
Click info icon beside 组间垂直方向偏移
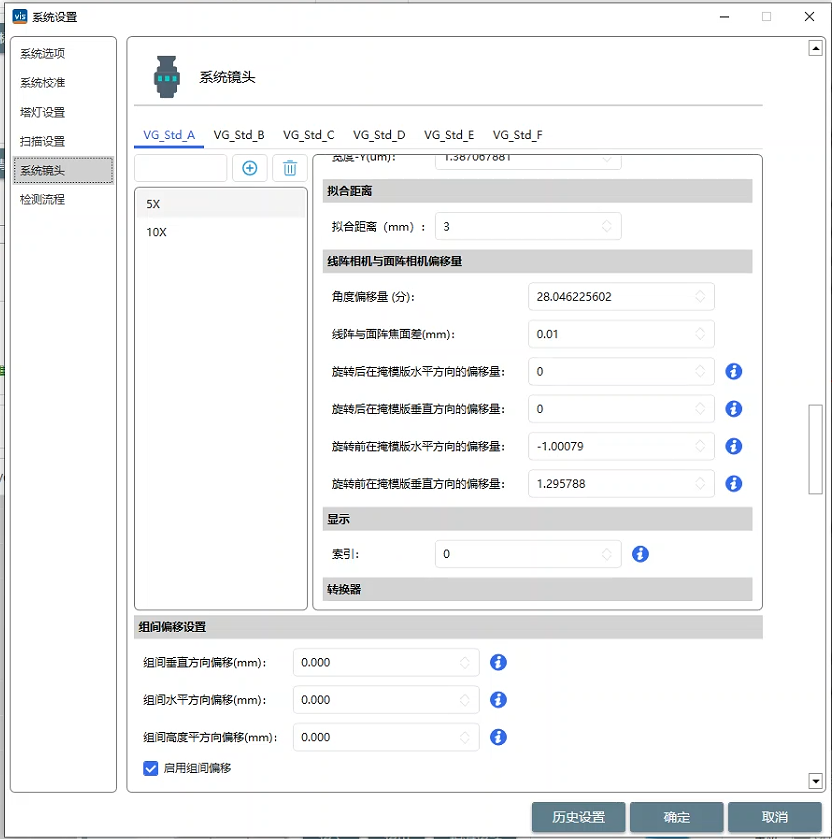pos(498,662)
